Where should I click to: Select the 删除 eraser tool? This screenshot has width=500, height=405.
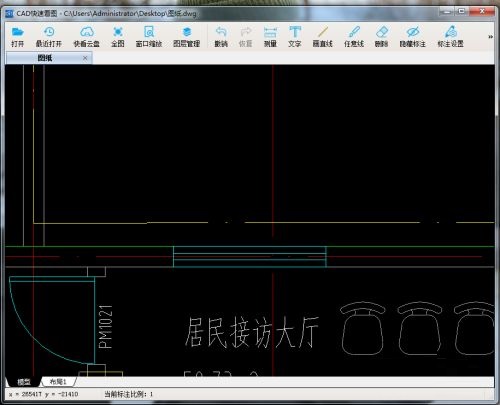(381, 36)
